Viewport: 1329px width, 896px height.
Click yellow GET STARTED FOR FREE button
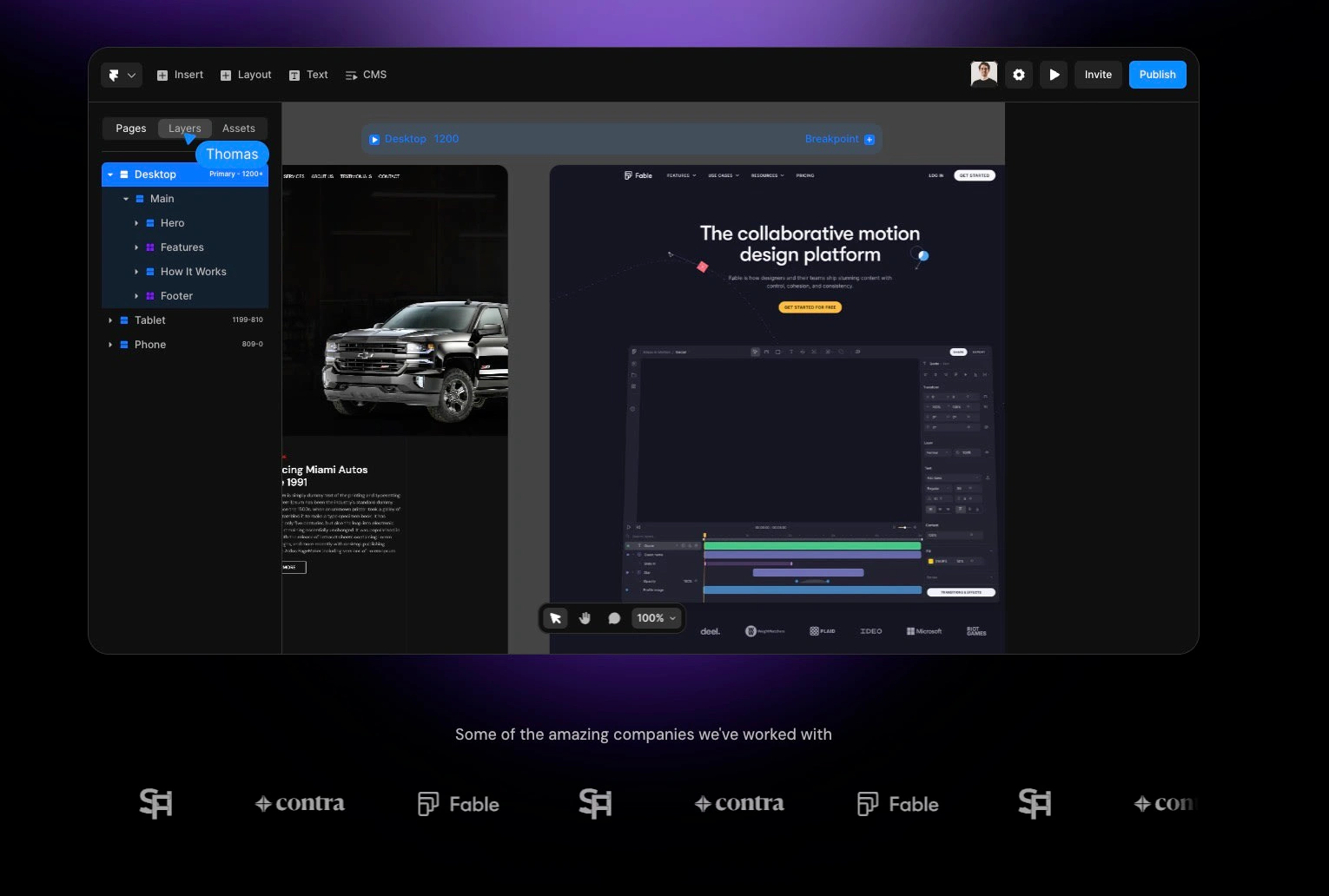[810, 307]
